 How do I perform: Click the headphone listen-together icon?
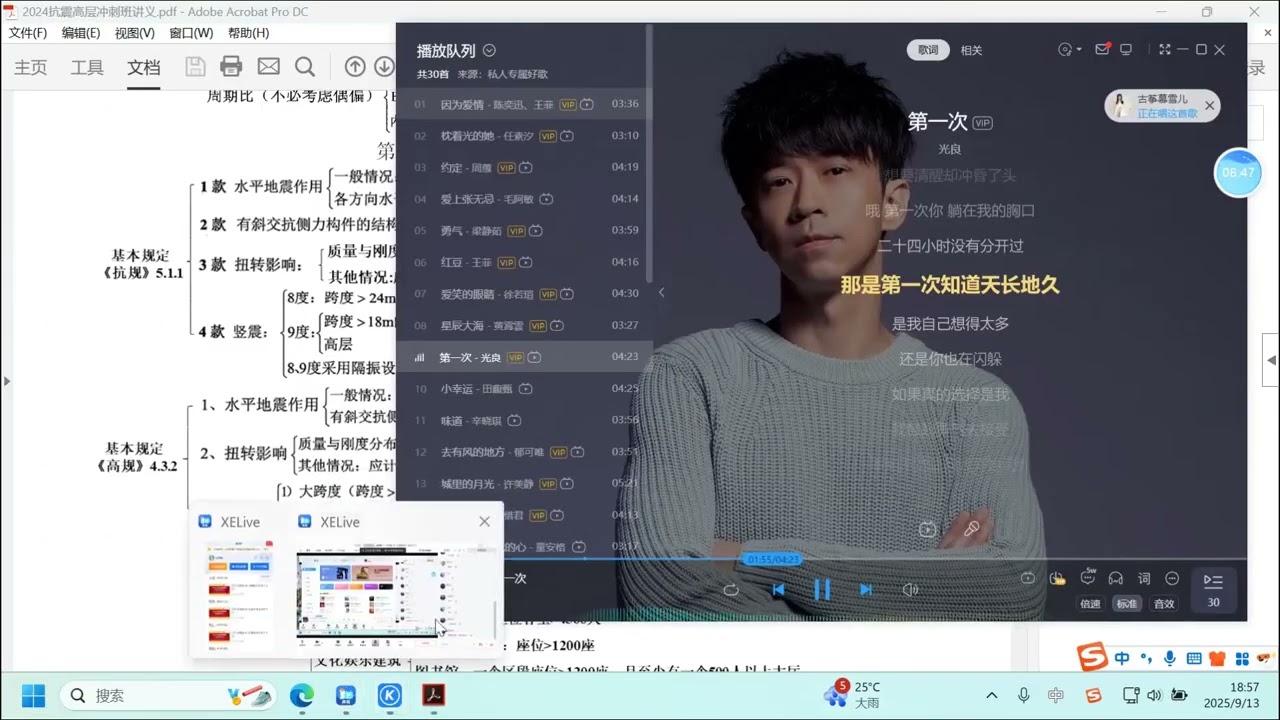point(1116,578)
